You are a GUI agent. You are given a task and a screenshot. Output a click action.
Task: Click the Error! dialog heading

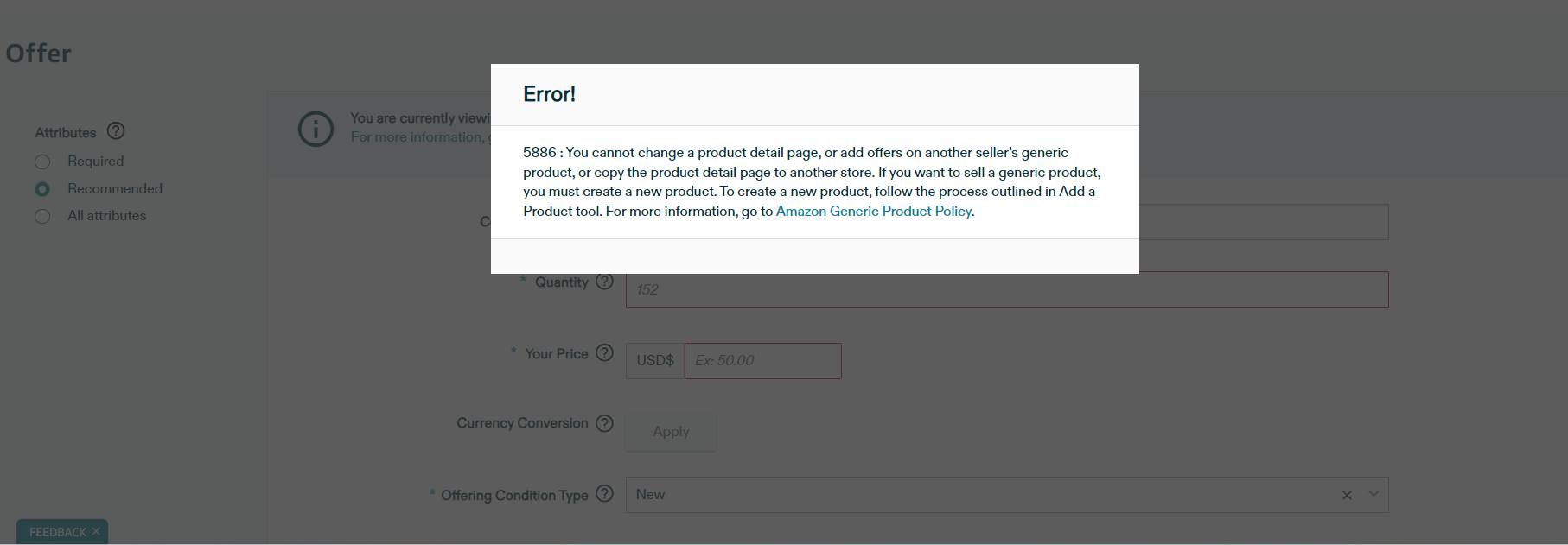(x=549, y=94)
